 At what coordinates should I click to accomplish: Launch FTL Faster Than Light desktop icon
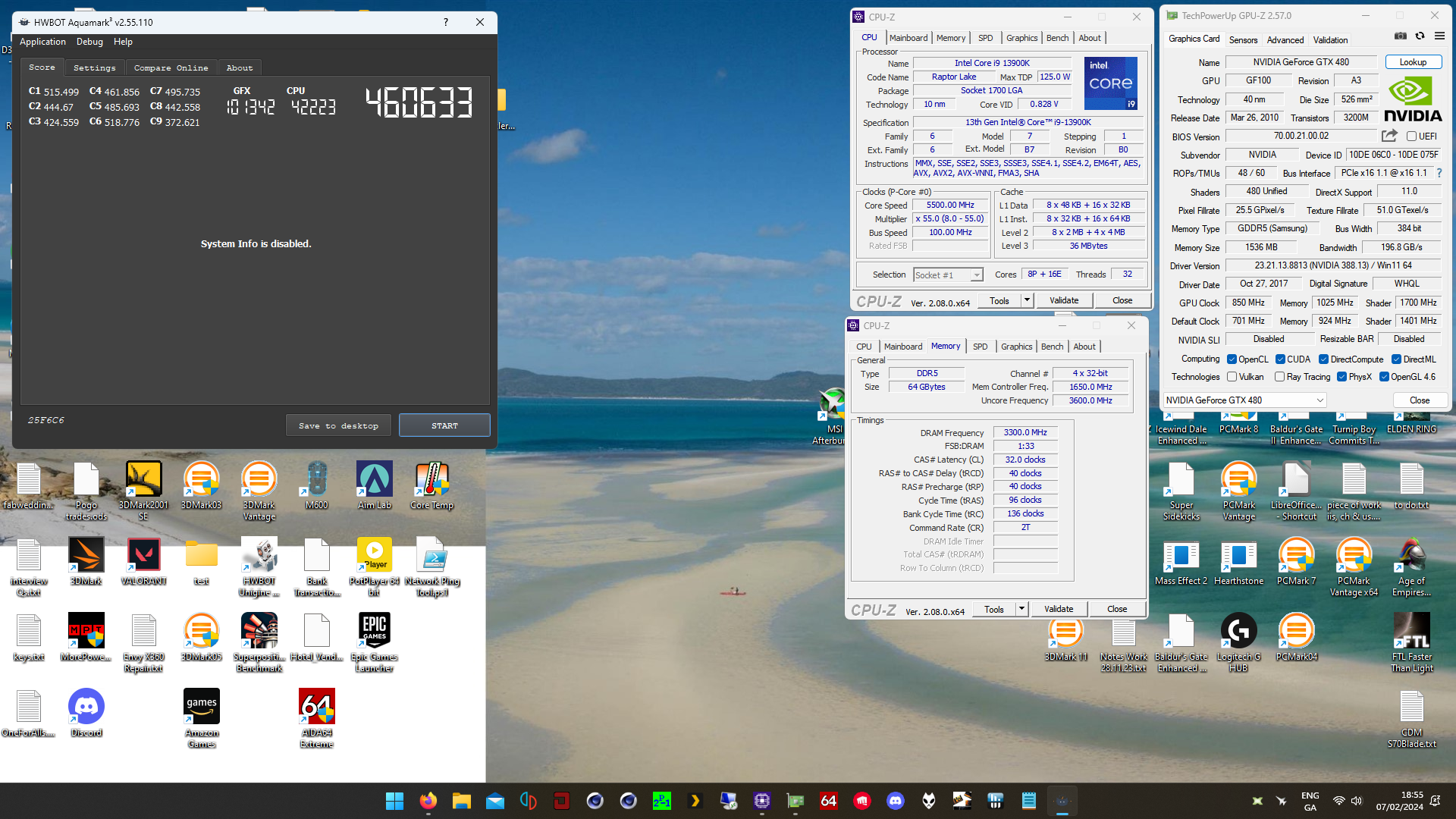pyautogui.click(x=1412, y=642)
